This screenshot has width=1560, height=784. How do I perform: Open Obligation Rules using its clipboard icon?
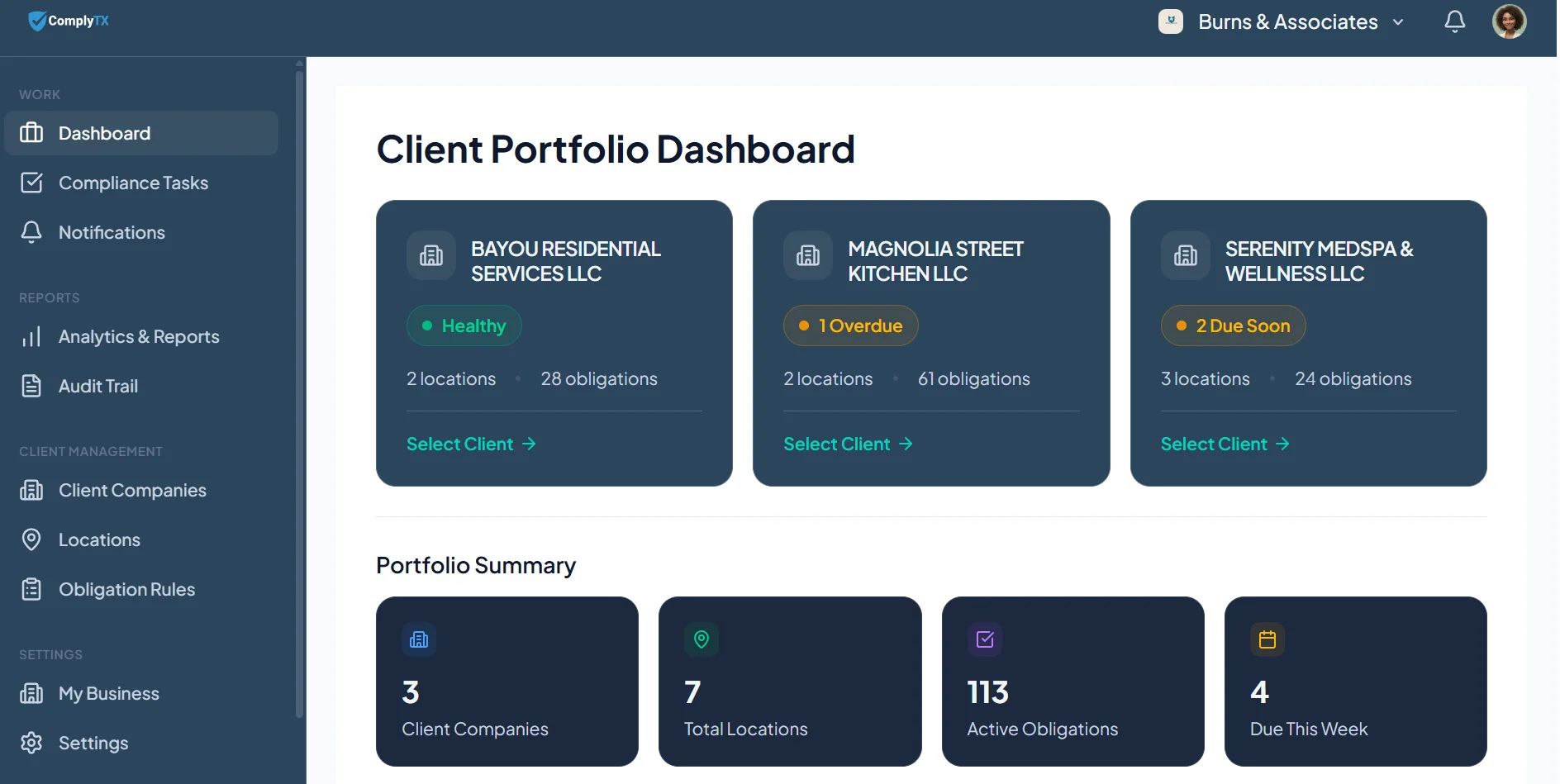click(31, 589)
